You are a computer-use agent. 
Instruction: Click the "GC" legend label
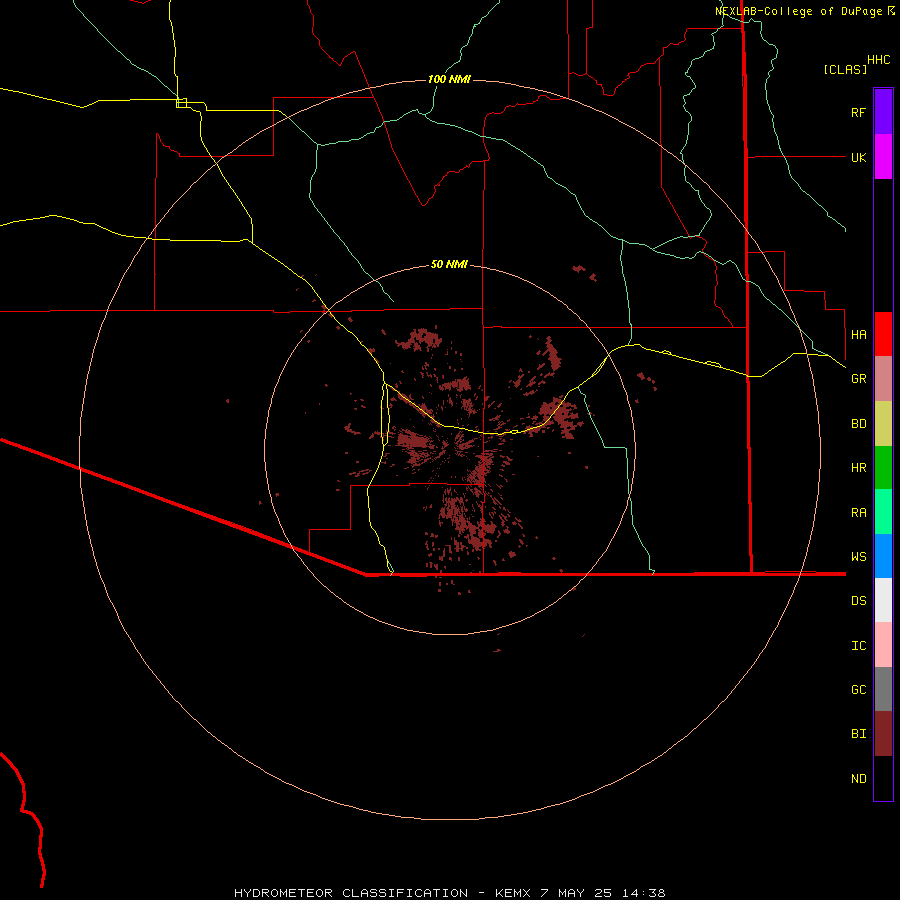coord(858,690)
